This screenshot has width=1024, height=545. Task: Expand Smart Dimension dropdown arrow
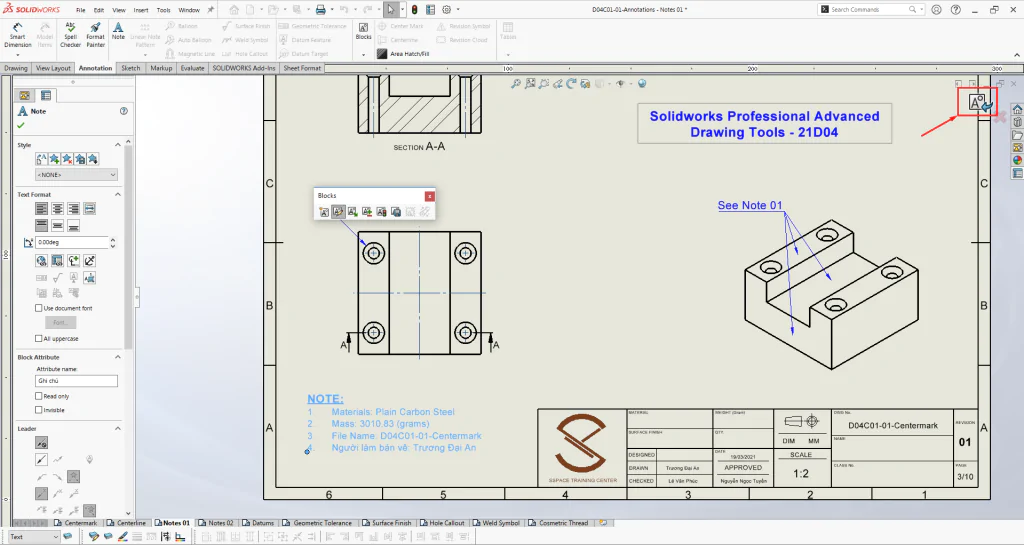coord(18,55)
